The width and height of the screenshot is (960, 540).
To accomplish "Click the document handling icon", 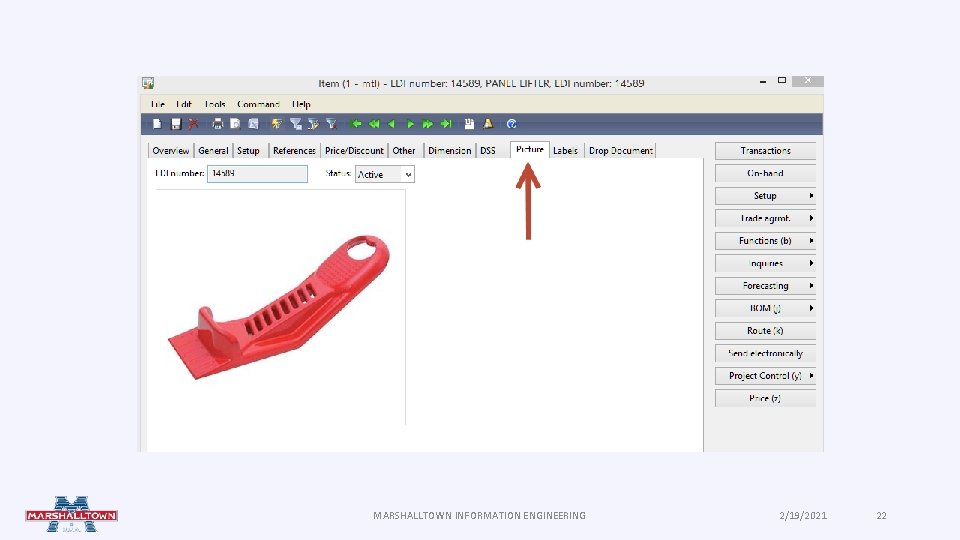I will coord(470,124).
